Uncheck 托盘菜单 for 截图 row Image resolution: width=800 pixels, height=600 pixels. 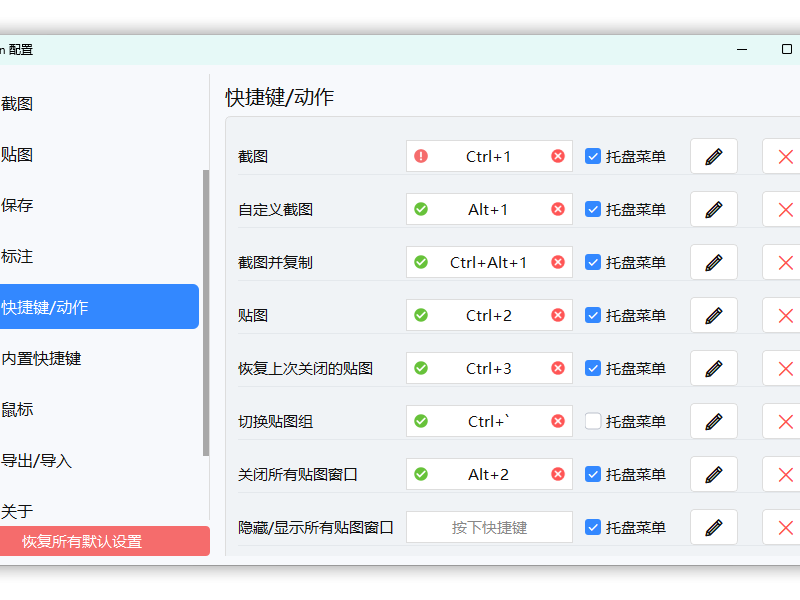[592, 156]
